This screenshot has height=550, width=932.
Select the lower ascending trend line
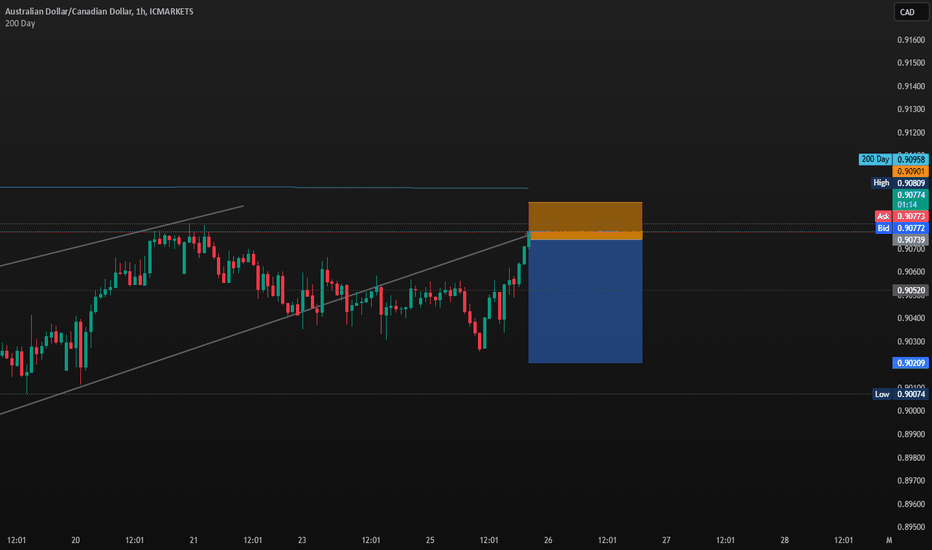coord(263,324)
